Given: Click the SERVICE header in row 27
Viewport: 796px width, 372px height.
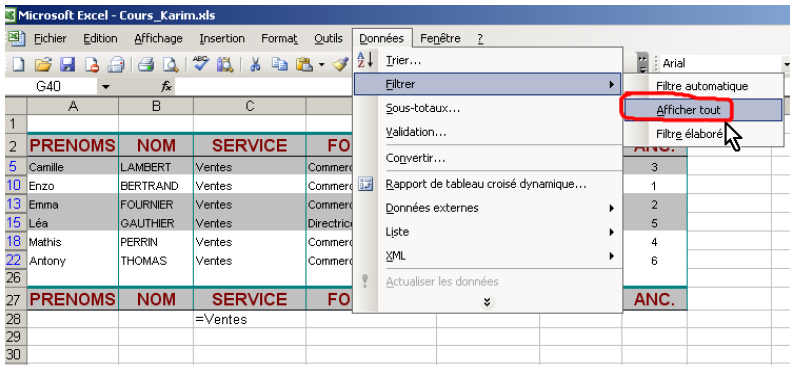Looking at the screenshot, I should tap(249, 299).
